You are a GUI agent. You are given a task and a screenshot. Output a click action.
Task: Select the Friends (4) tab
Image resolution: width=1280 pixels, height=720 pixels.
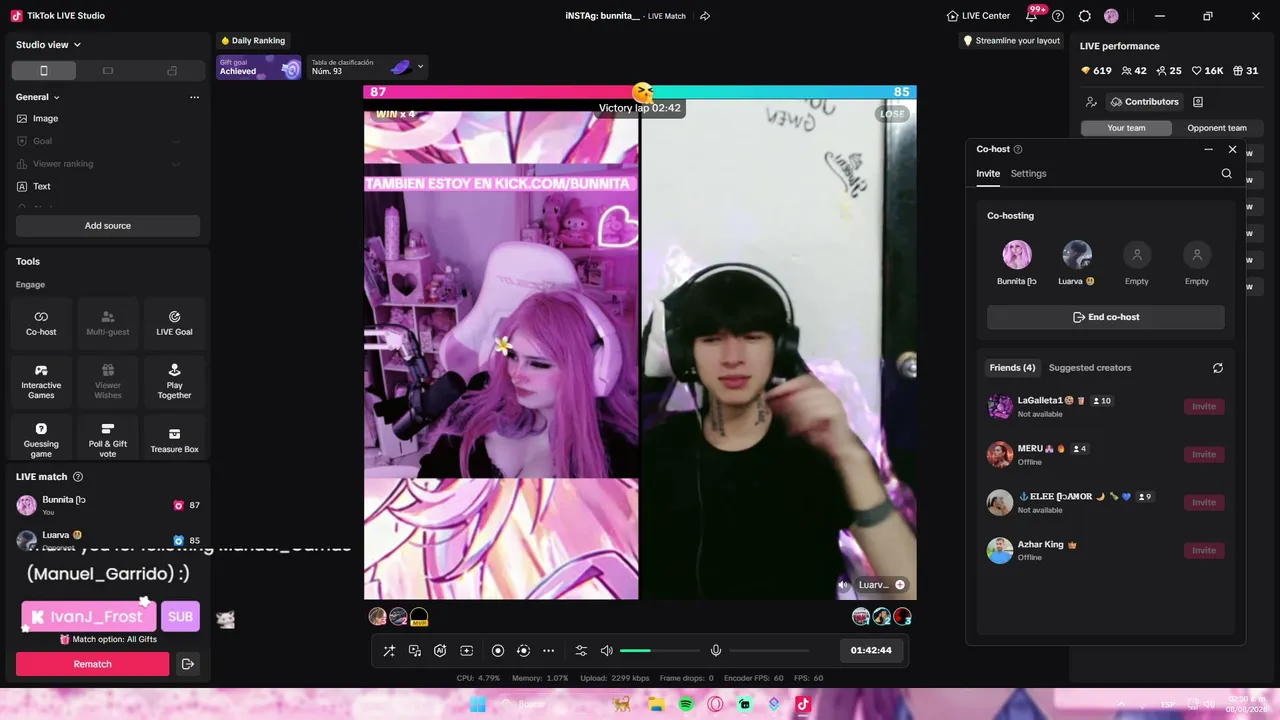(1012, 368)
